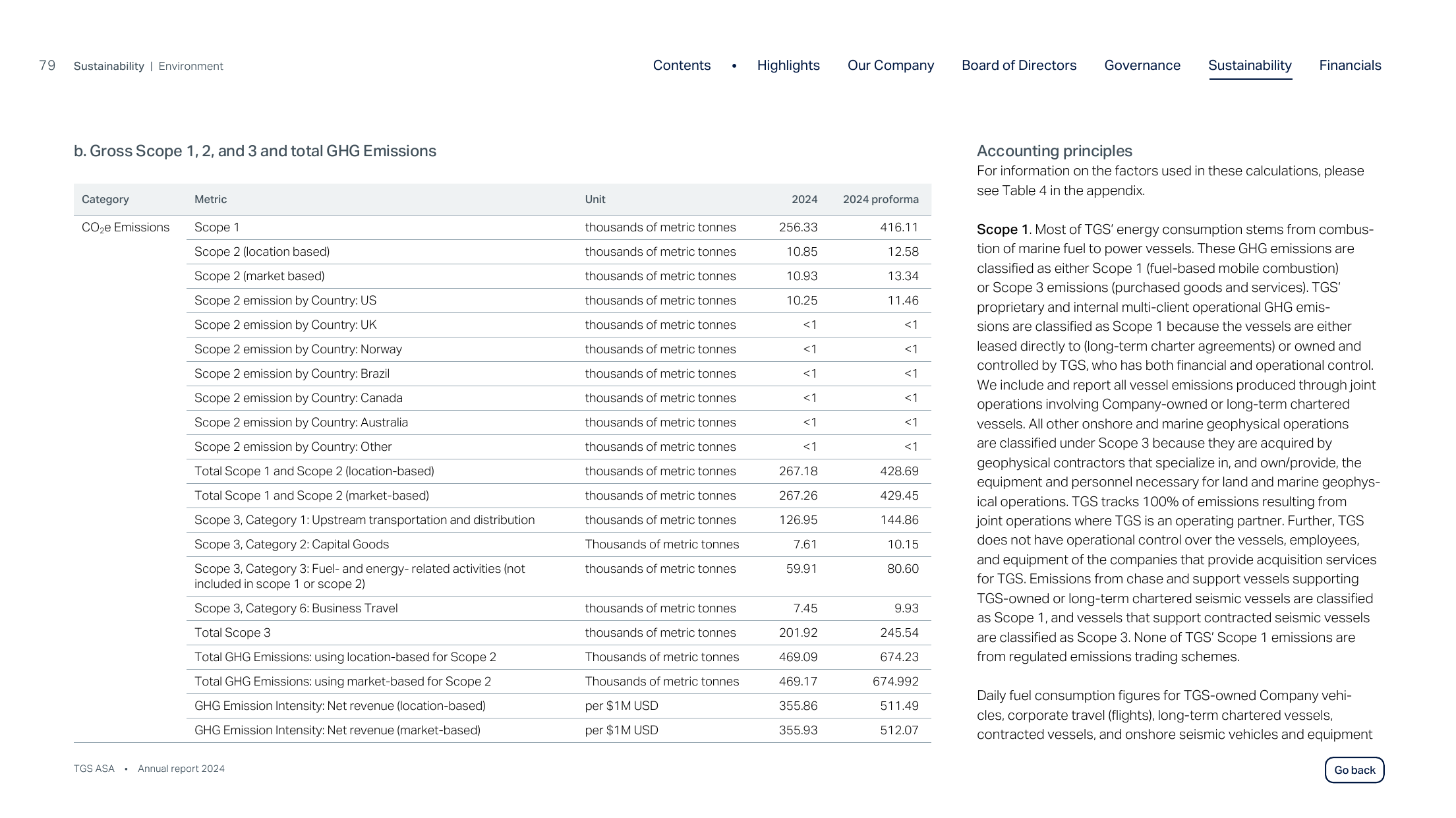The width and height of the screenshot is (1456, 818).
Task: Click the Go back button
Action: coord(1354,770)
